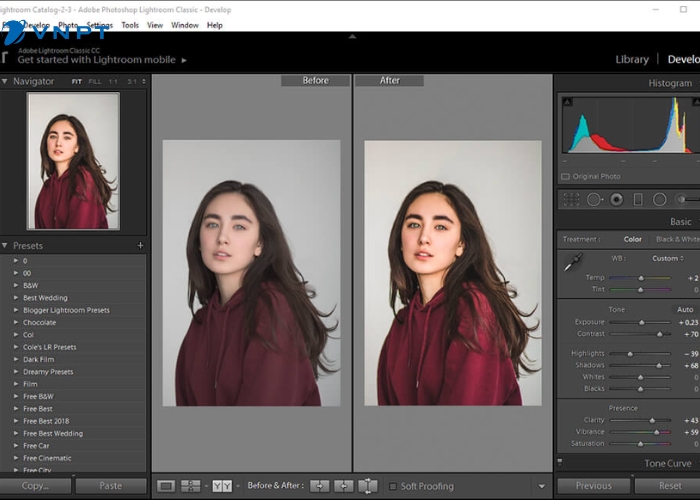Click Get started with Lightroom mobile

(96, 60)
